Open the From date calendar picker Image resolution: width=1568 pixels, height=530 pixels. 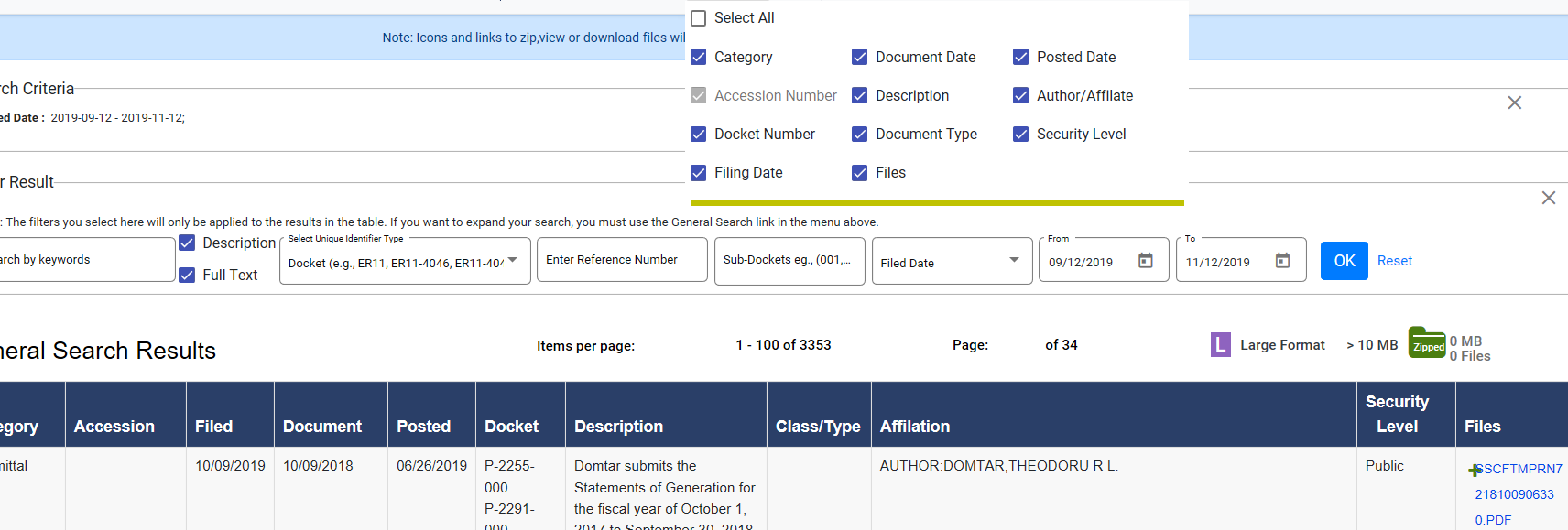(1145, 261)
